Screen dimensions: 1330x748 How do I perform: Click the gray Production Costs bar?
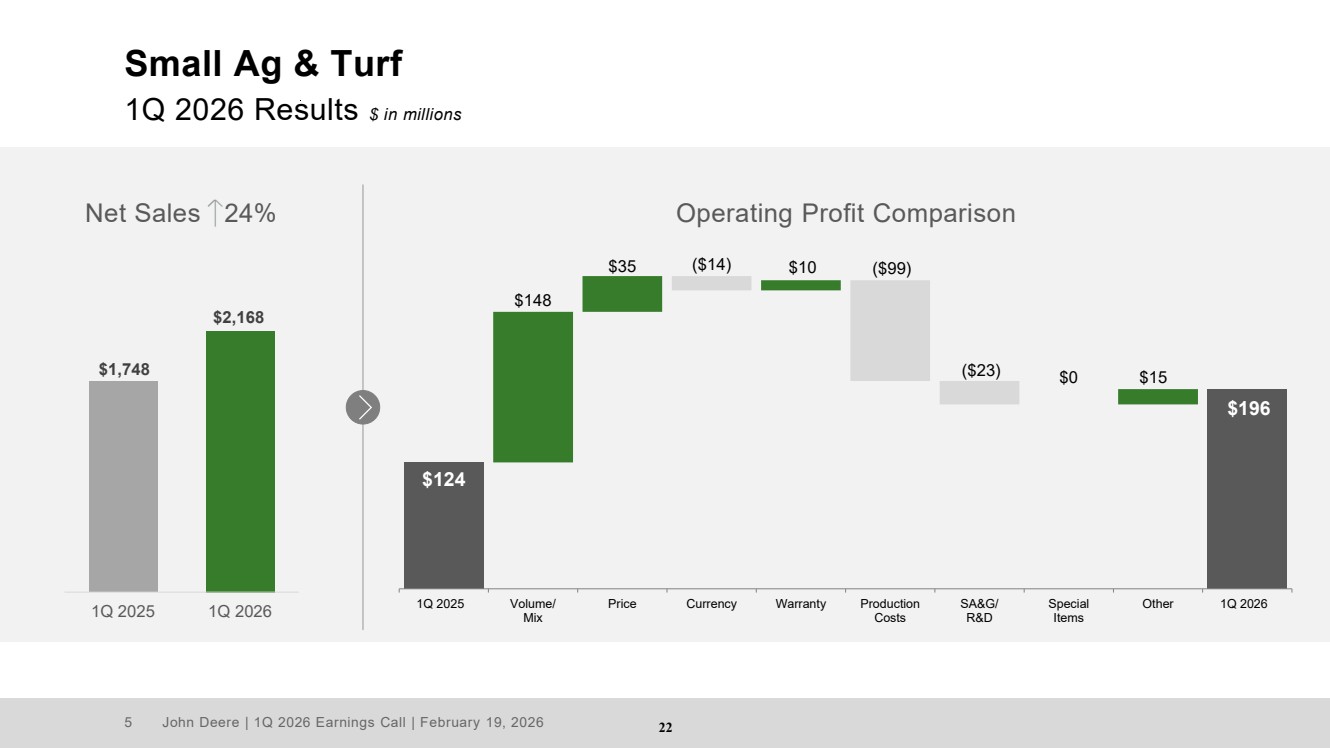[890, 330]
